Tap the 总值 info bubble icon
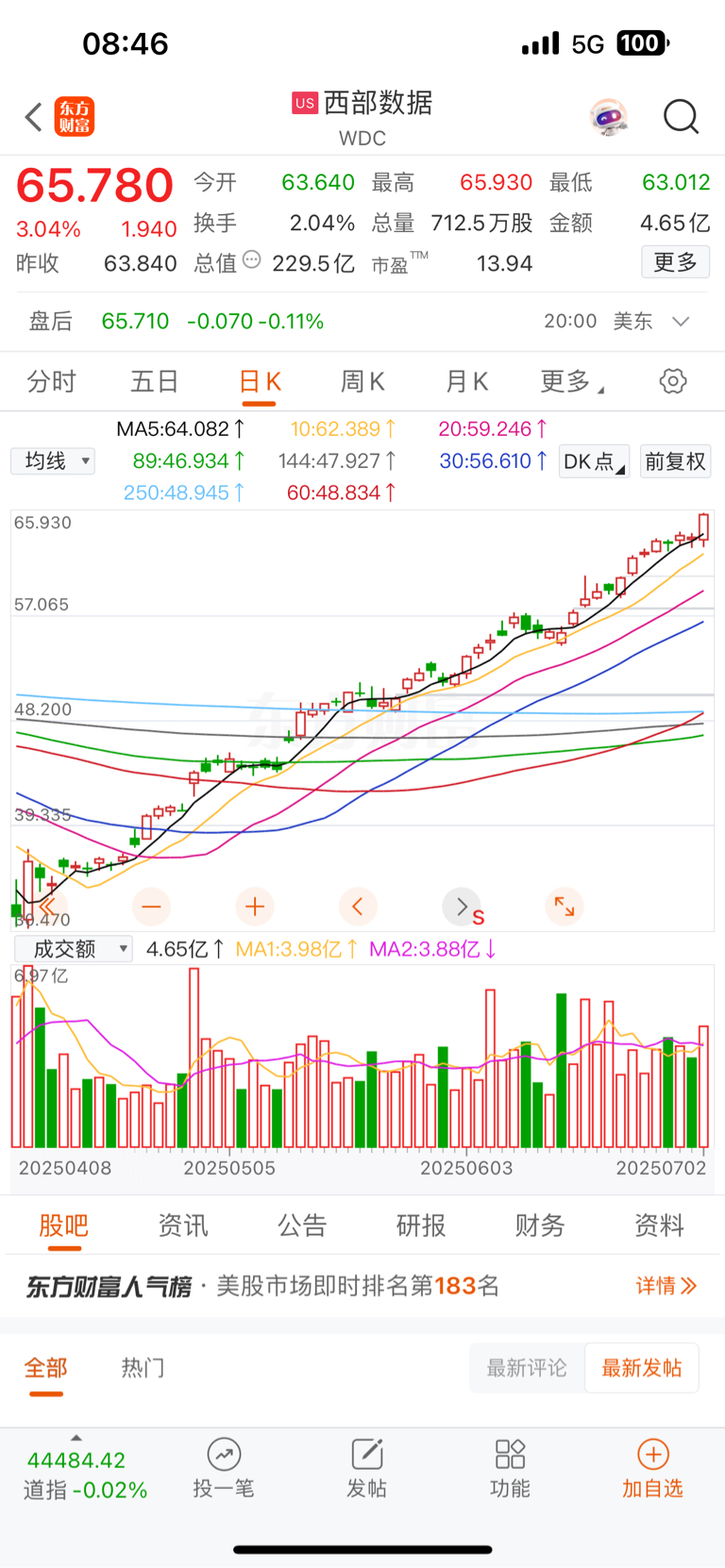This screenshot has width=725, height=1568. pos(251,259)
